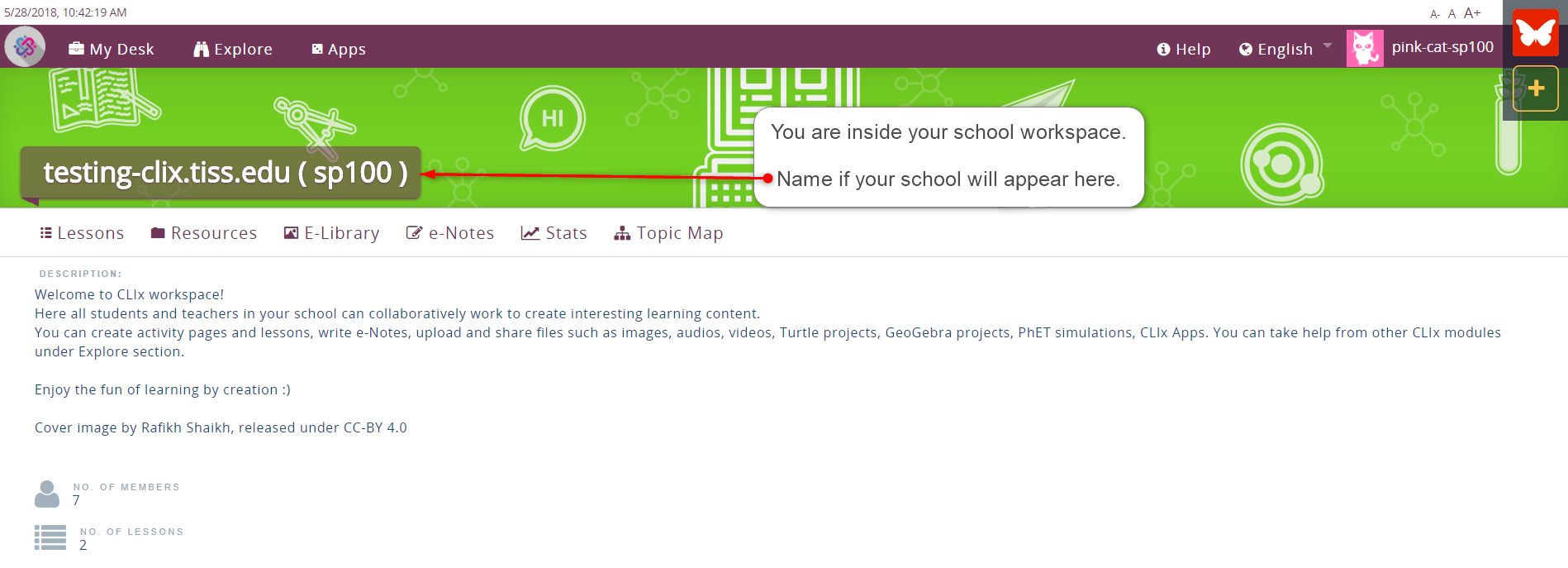Decrease font size with A-
The width and height of the screenshot is (1568, 568).
pyautogui.click(x=1435, y=14)
